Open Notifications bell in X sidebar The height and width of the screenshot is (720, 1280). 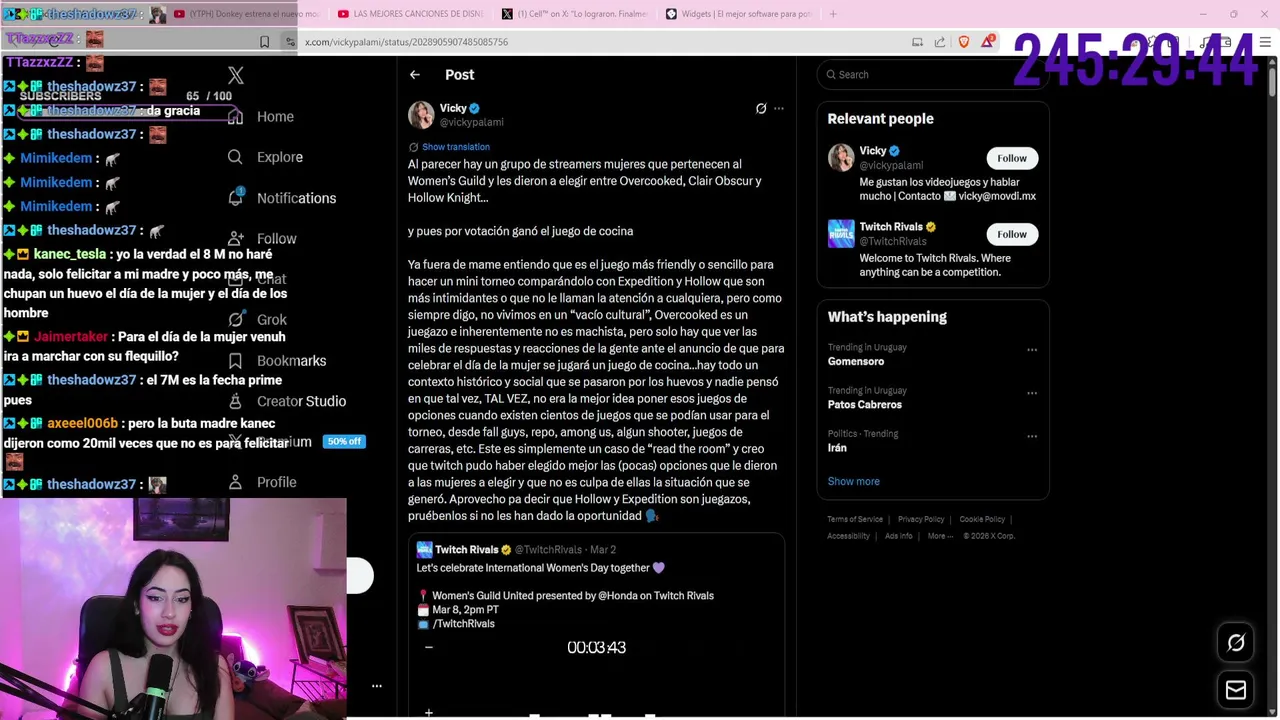[x=235, y=198]
